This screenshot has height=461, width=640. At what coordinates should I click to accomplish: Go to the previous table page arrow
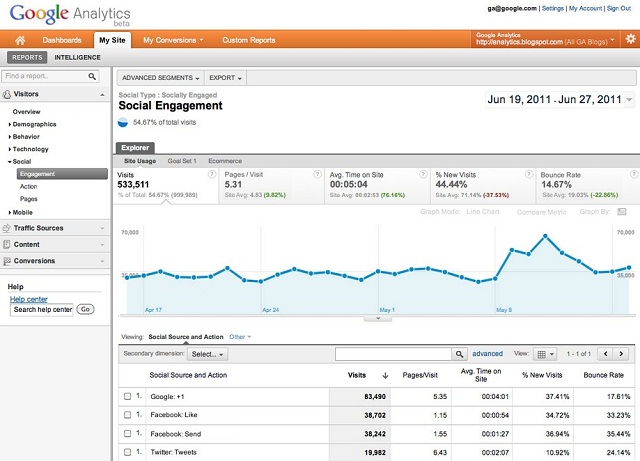[606, 354]
